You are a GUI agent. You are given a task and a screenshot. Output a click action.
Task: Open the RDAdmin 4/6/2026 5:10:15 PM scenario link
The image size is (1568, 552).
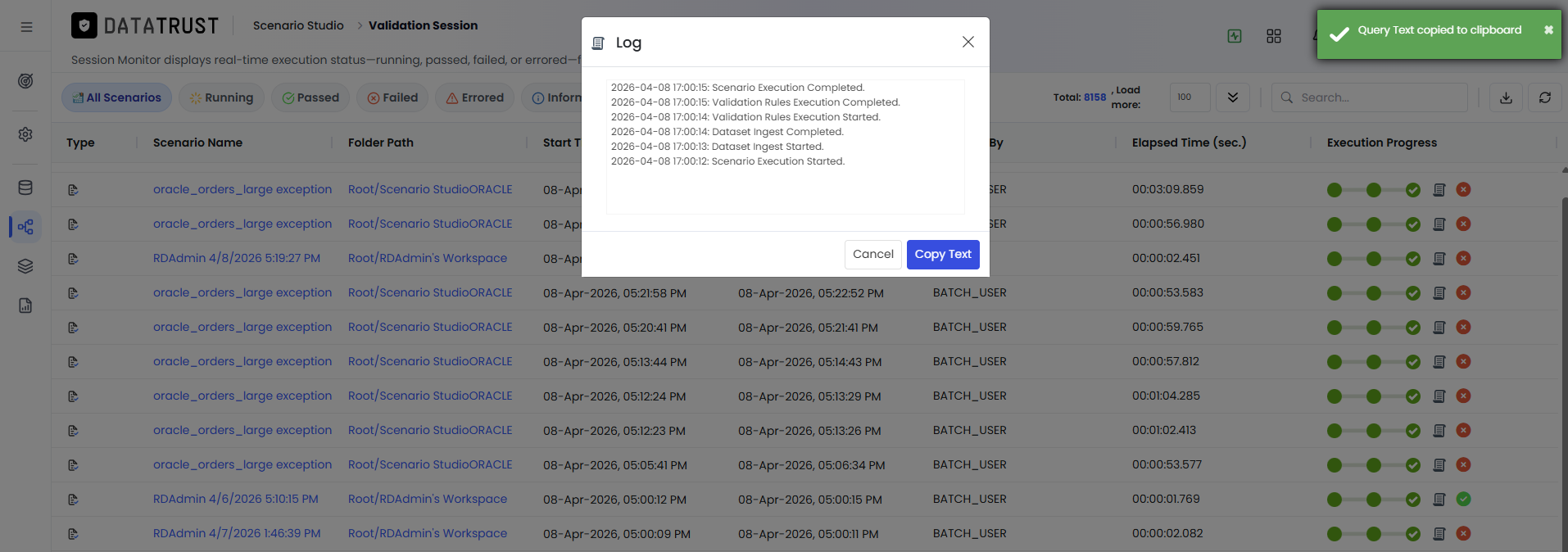[x=236, y=500]
